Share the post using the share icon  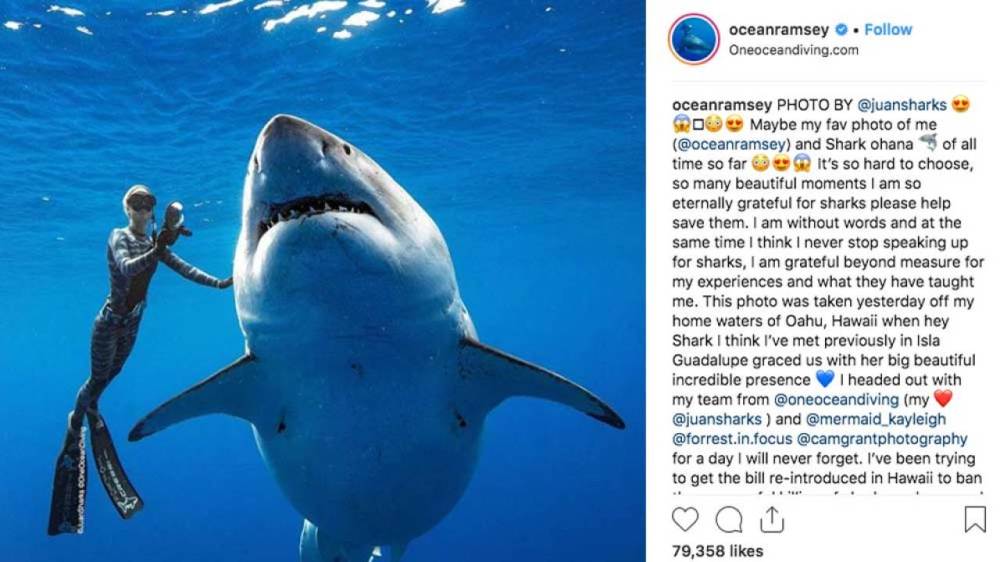[x=772, y=519]
